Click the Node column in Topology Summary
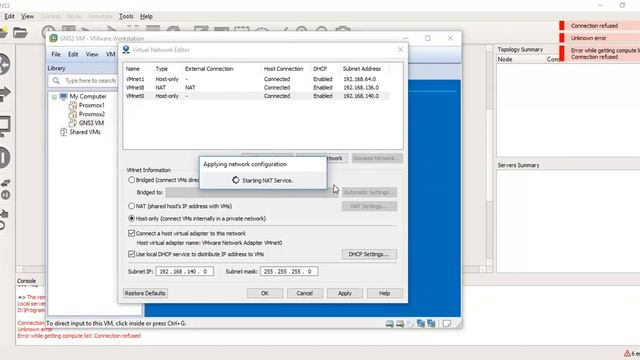Viewport: 640px width, 360px height. (x=521, y=59)
